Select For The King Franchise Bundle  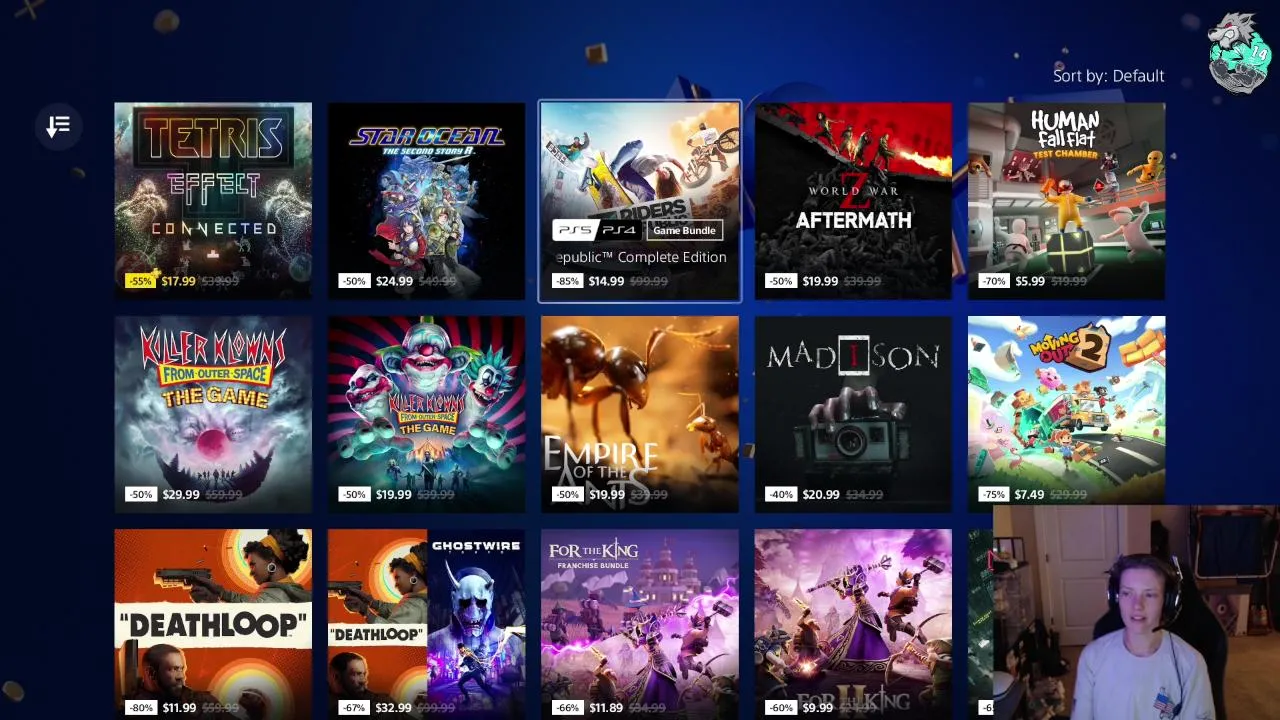(x=640, y=624)
